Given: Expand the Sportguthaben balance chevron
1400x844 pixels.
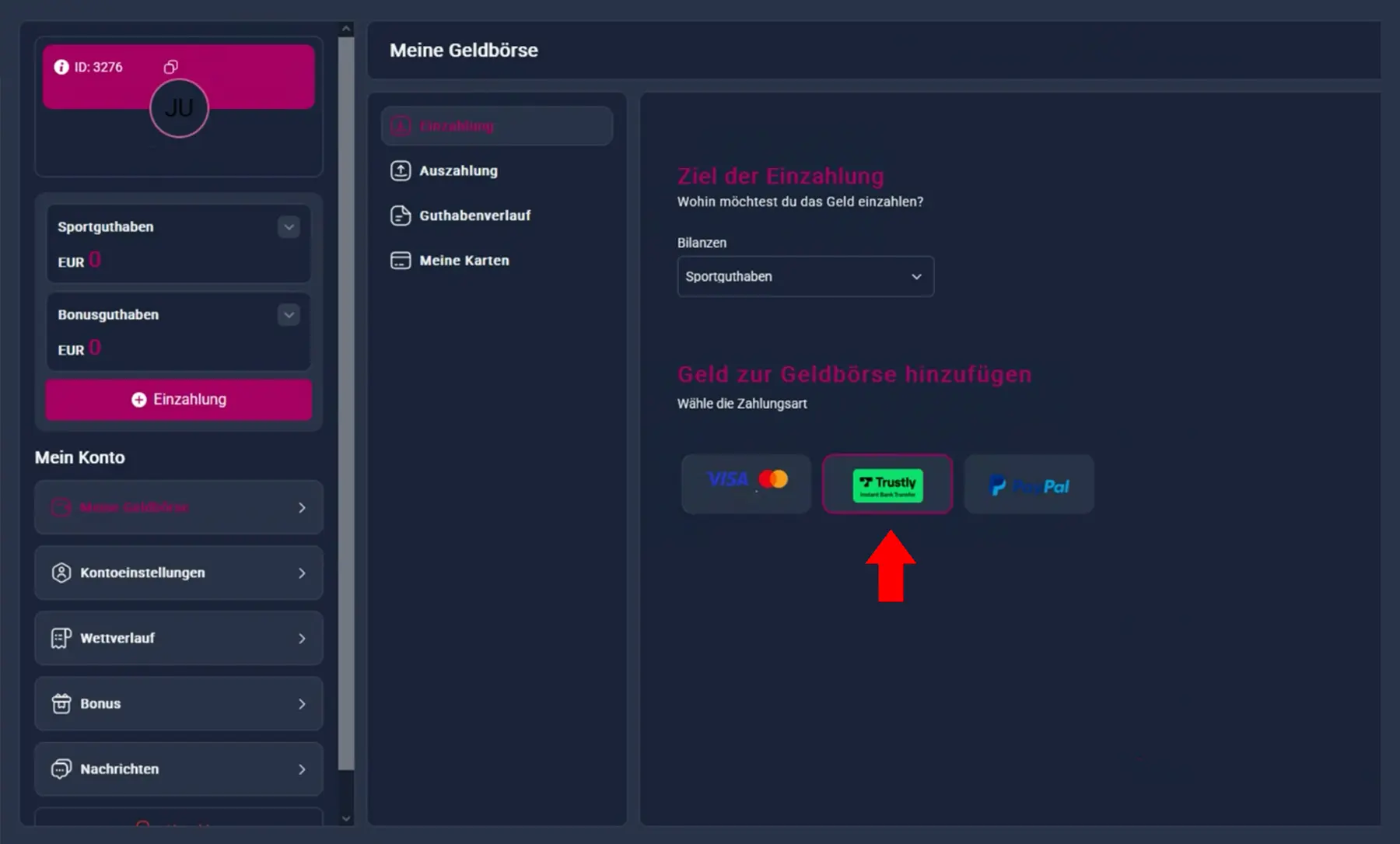Looking at the screenshot, I should [x=289, y=227].
